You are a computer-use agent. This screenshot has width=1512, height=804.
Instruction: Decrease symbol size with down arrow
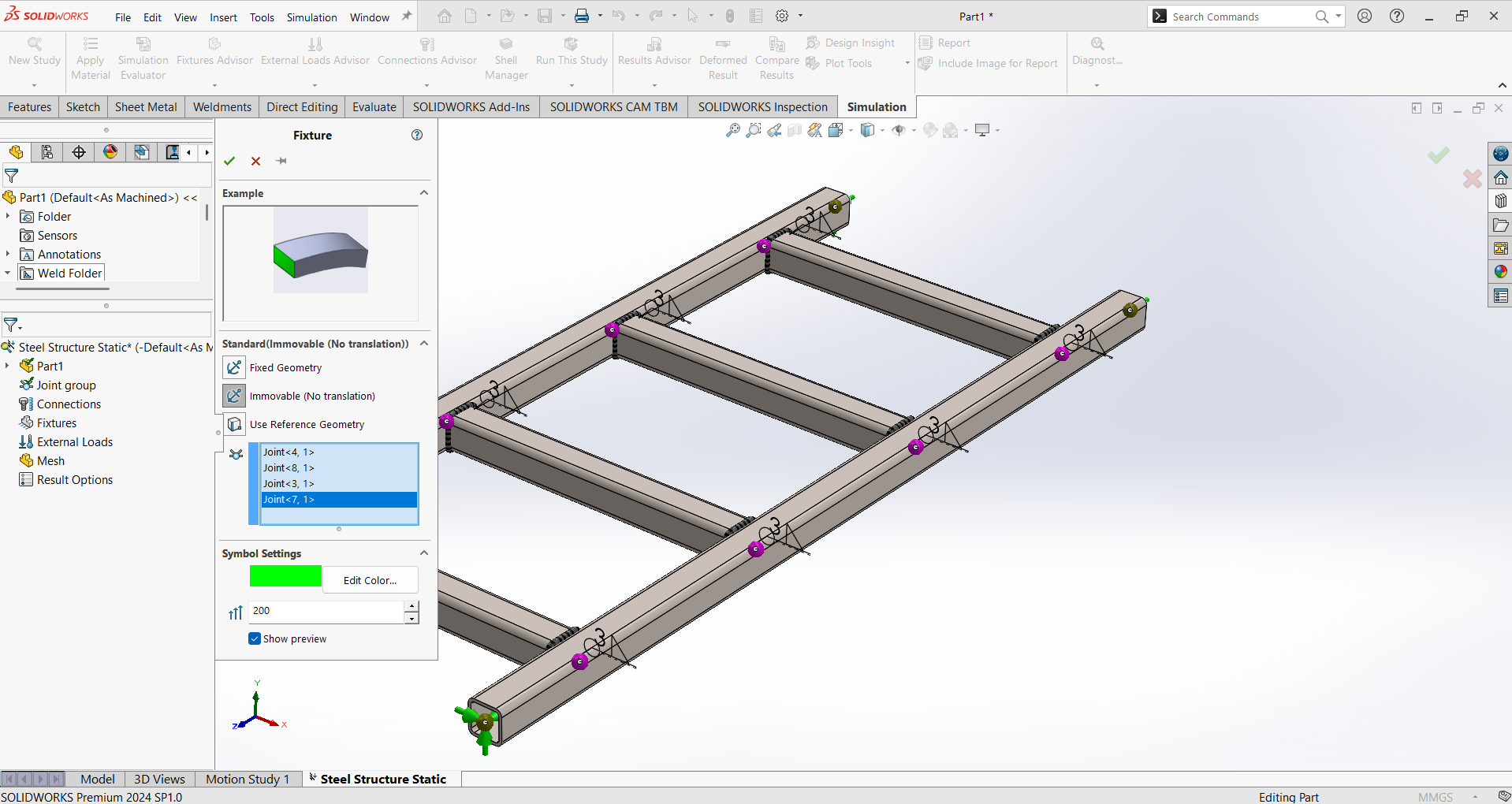(412, 618)
